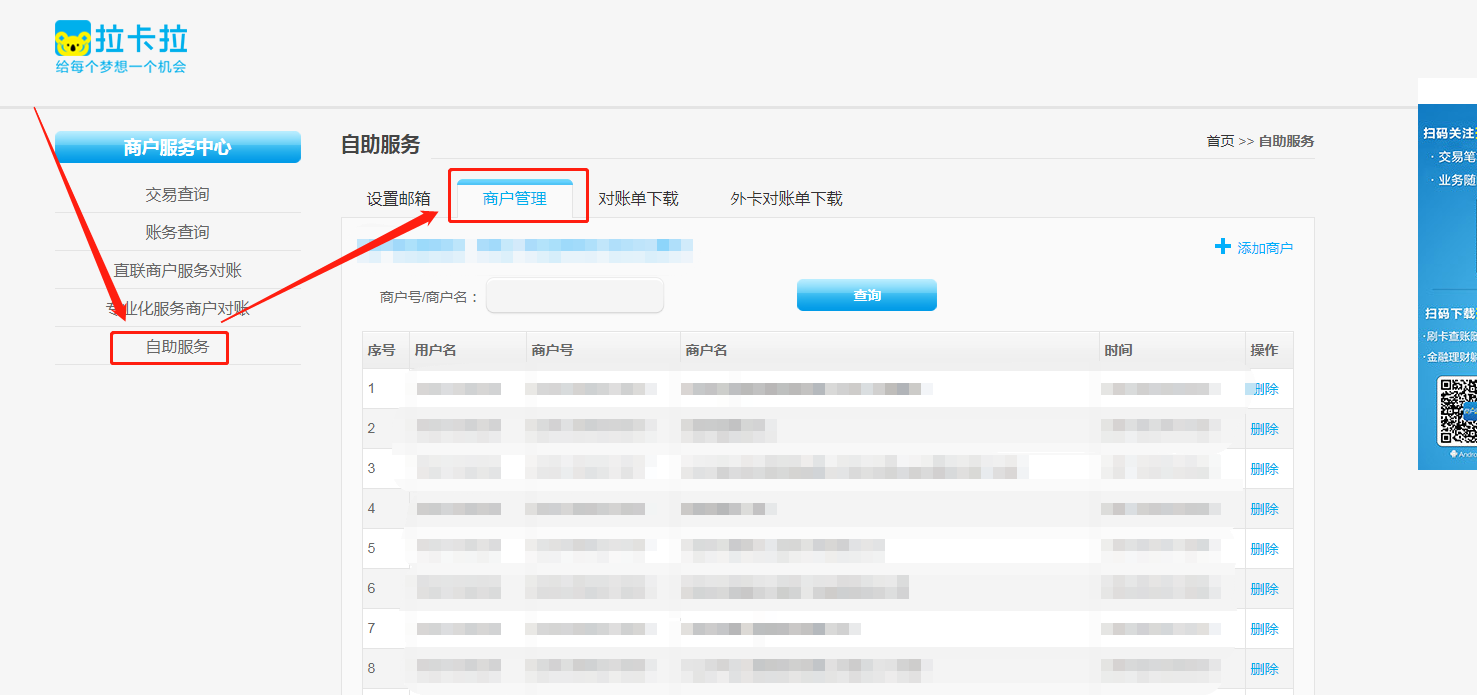Image resolution: width=1477 pixels, height=695 pixels.
Task: Open the 交易查询 menu item
Action: [x=177, y=194]
